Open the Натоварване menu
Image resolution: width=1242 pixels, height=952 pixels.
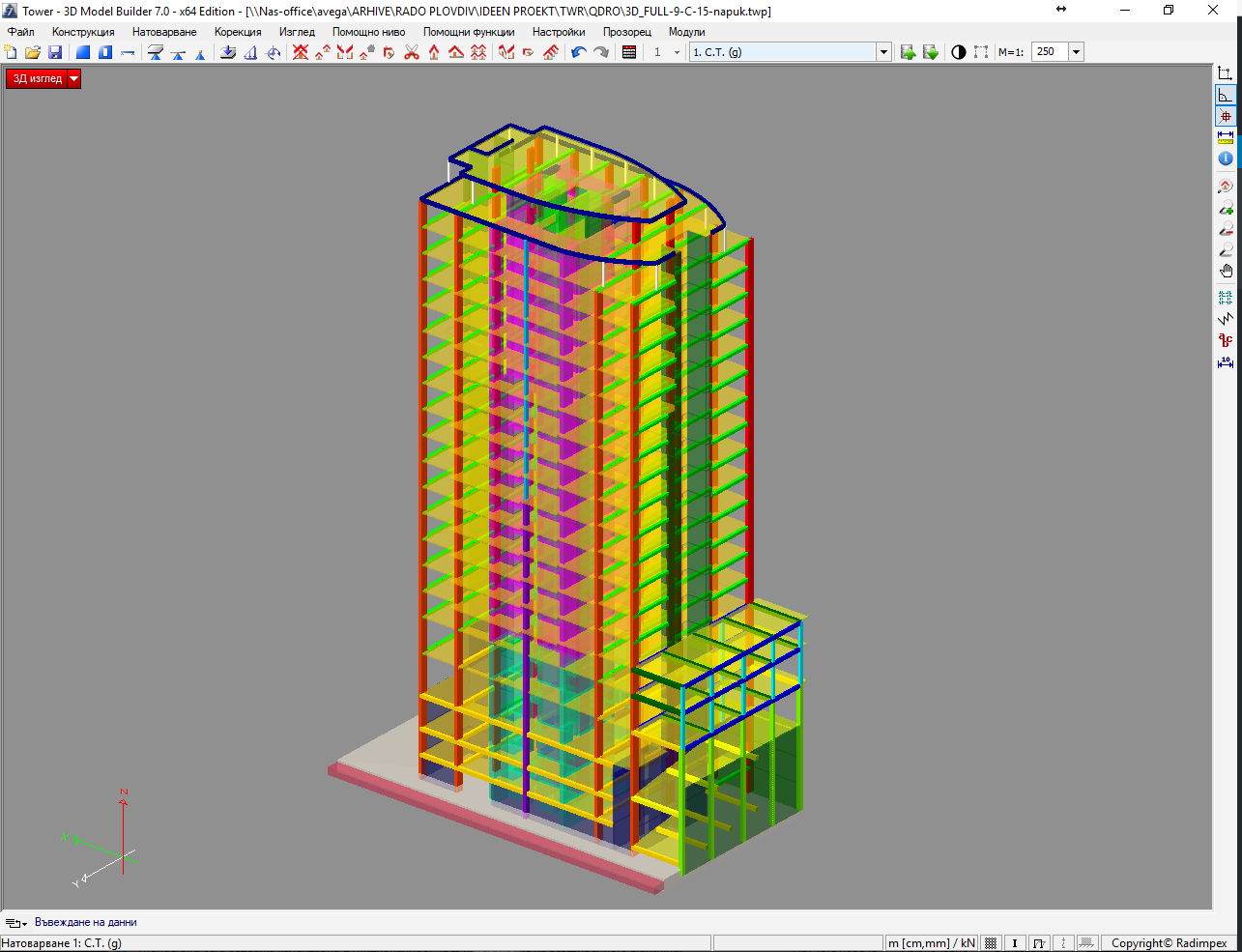point(164,32)
